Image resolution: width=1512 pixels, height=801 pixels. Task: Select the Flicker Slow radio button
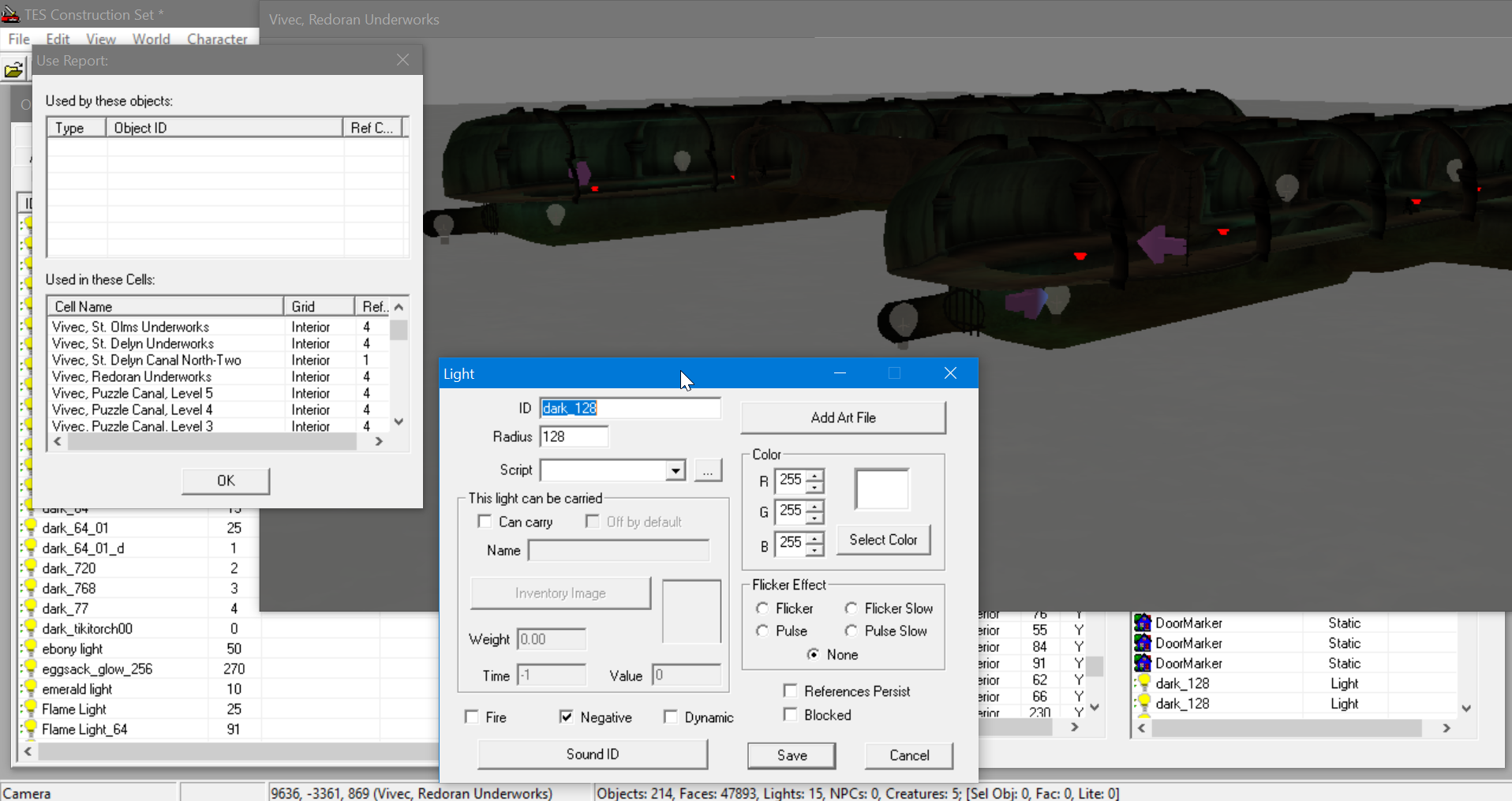click(x=851, y=608)
